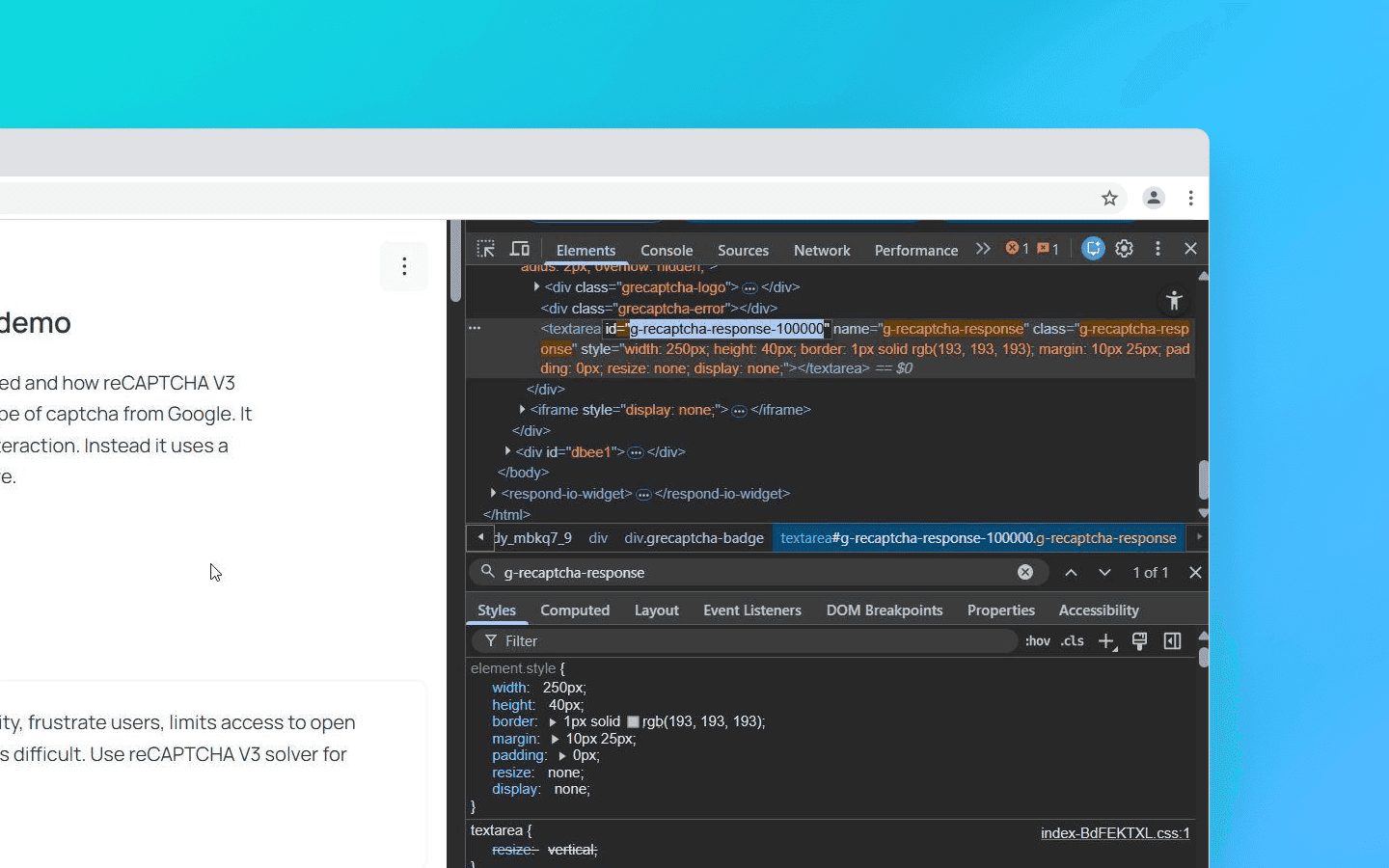This screenshot has width=1389, height=868.
Task: Expand the respond-io-widget node
Action: click(494, 493)
